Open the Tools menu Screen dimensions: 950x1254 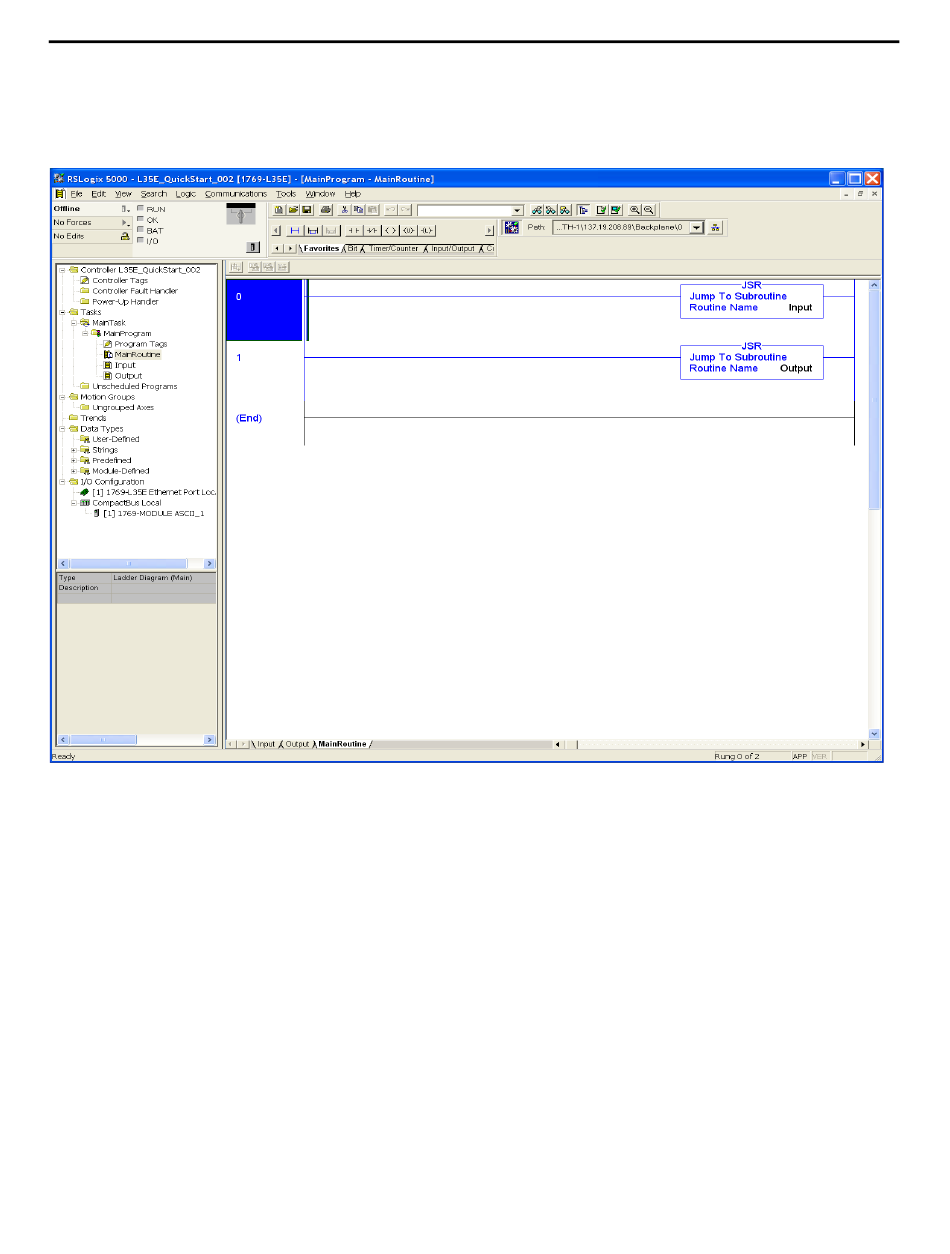[286, 194]
